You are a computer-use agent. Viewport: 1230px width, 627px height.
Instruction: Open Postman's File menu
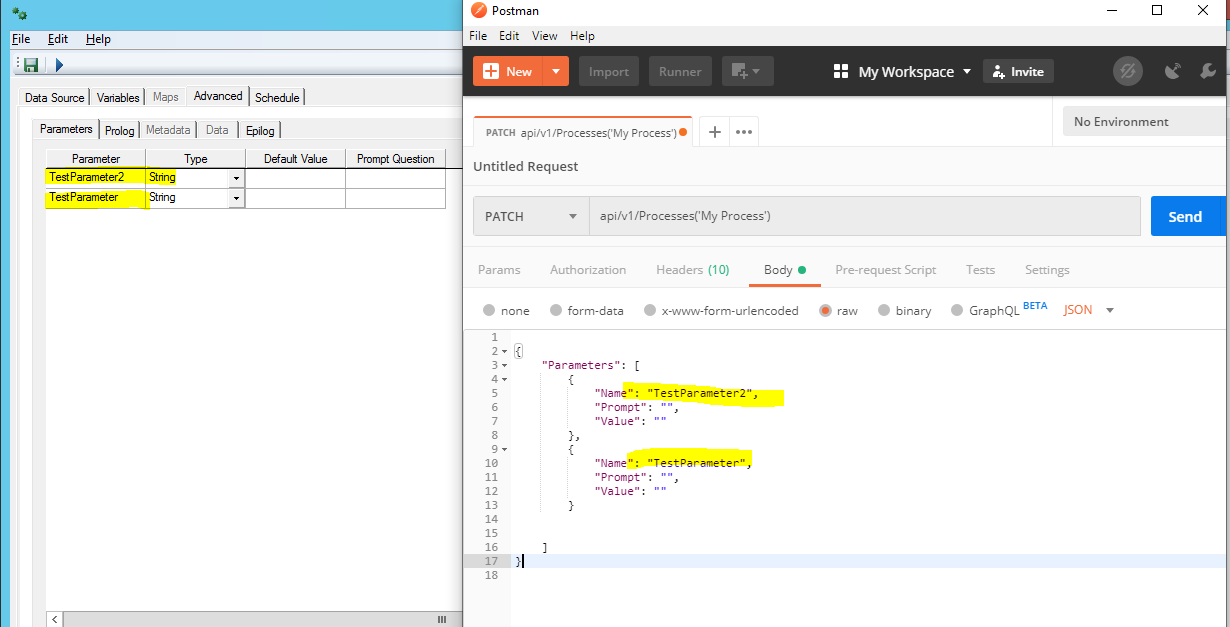coord(478,36)
